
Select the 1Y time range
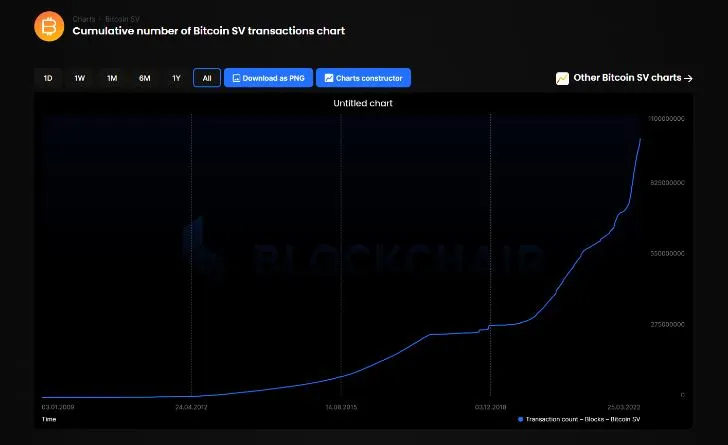coord(176,78)
